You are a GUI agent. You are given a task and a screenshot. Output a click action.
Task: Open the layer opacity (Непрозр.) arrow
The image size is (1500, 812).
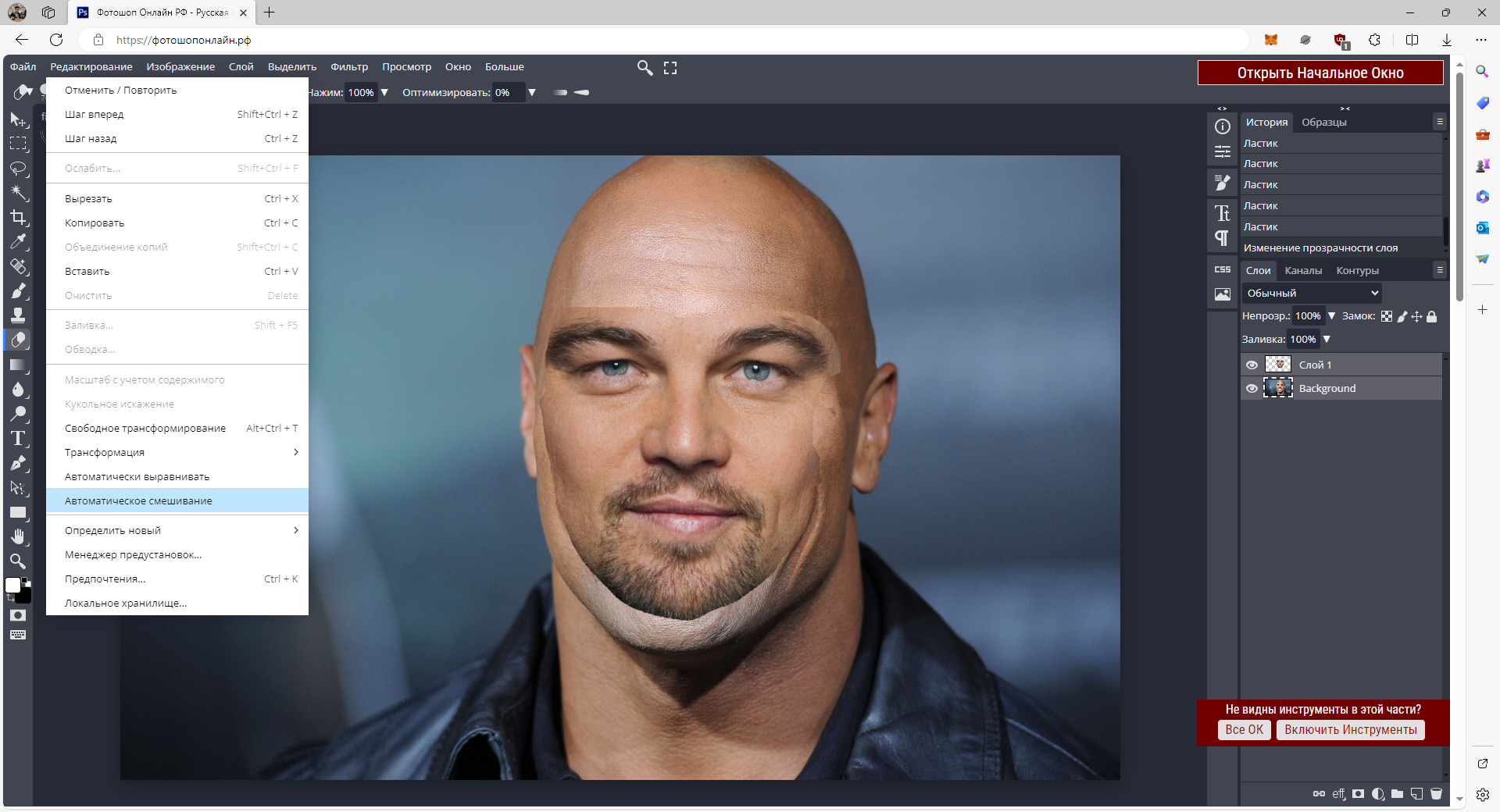point(1332,316)
